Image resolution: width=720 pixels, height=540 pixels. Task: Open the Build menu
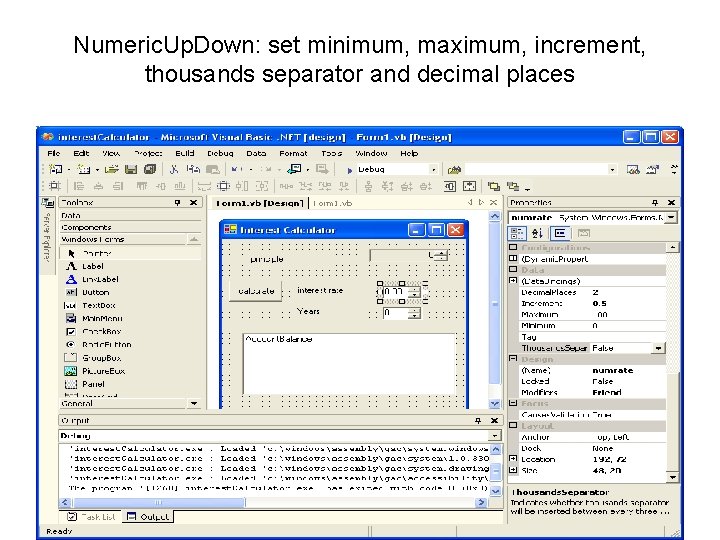[x=185, y=153]
